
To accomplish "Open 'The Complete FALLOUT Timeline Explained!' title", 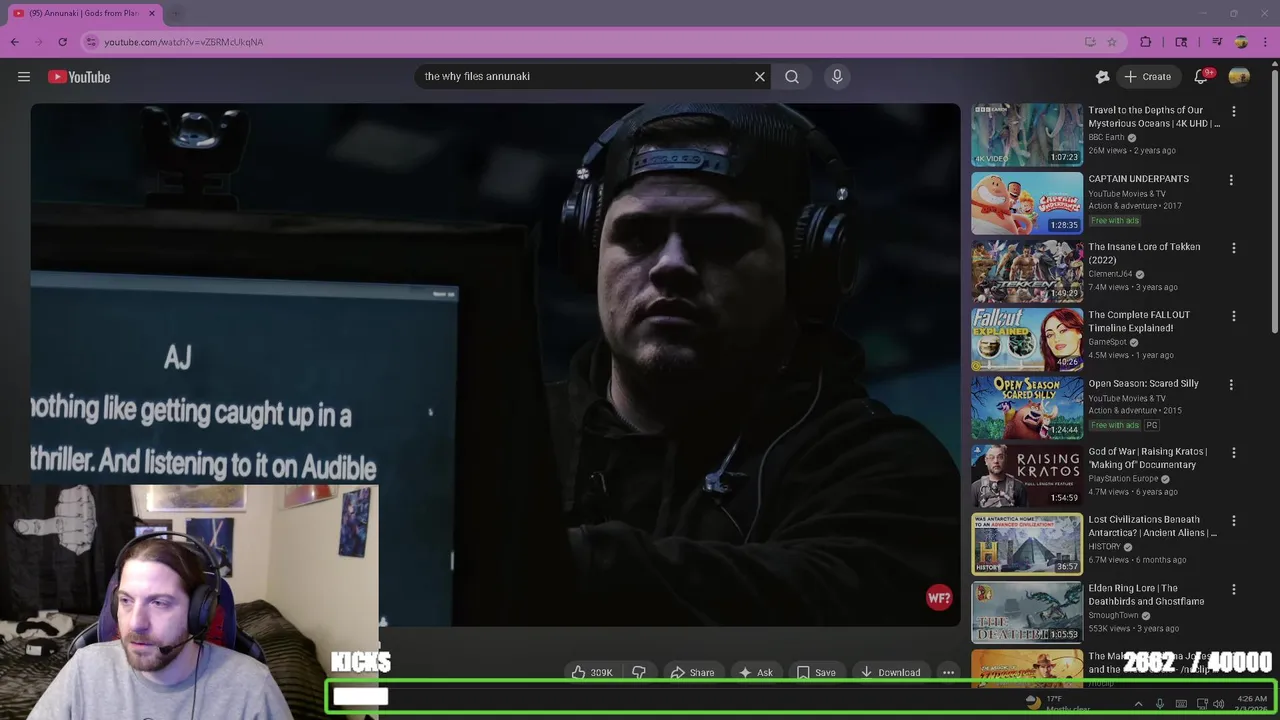I will (1138, 321).
